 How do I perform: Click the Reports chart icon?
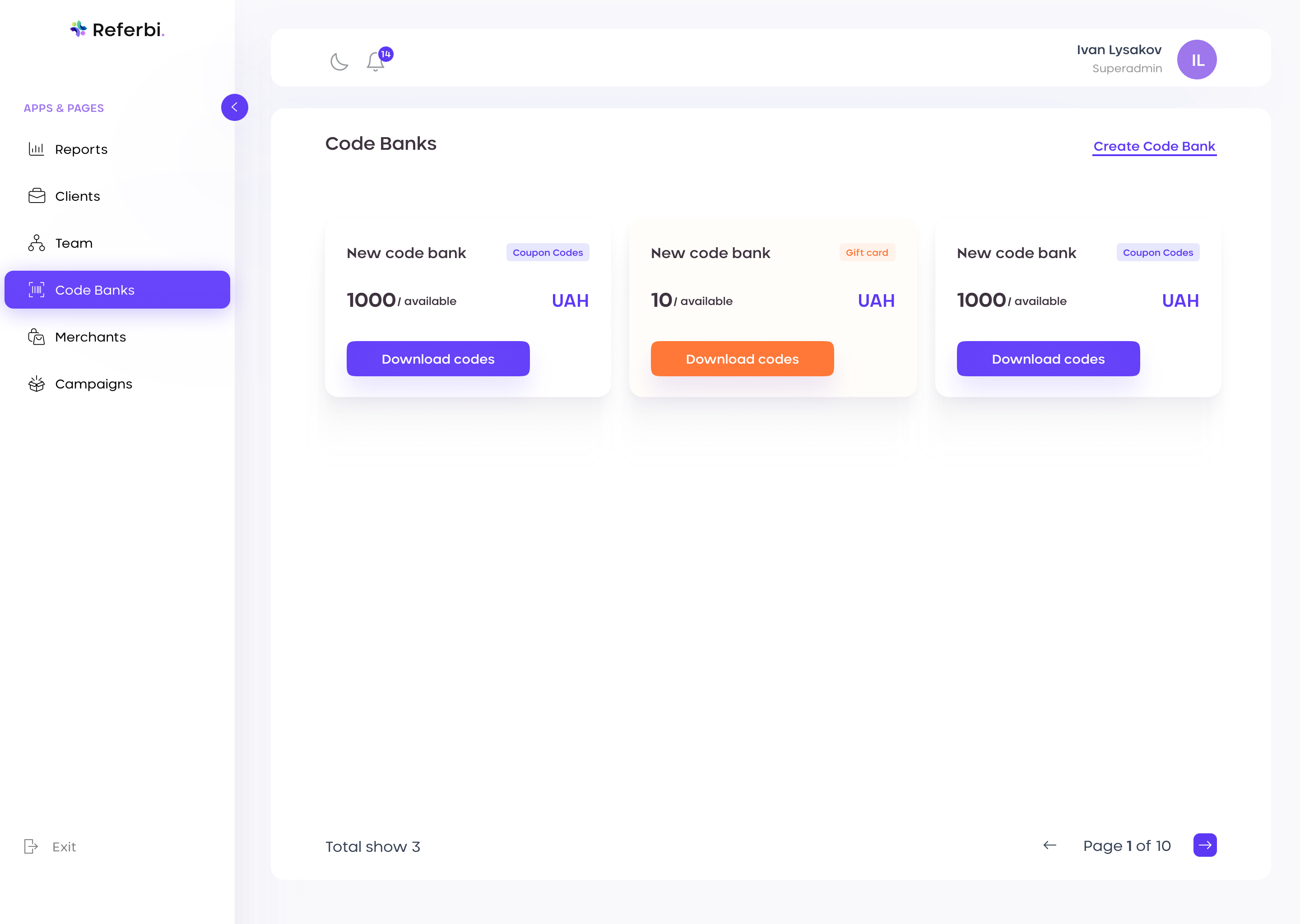37,149
